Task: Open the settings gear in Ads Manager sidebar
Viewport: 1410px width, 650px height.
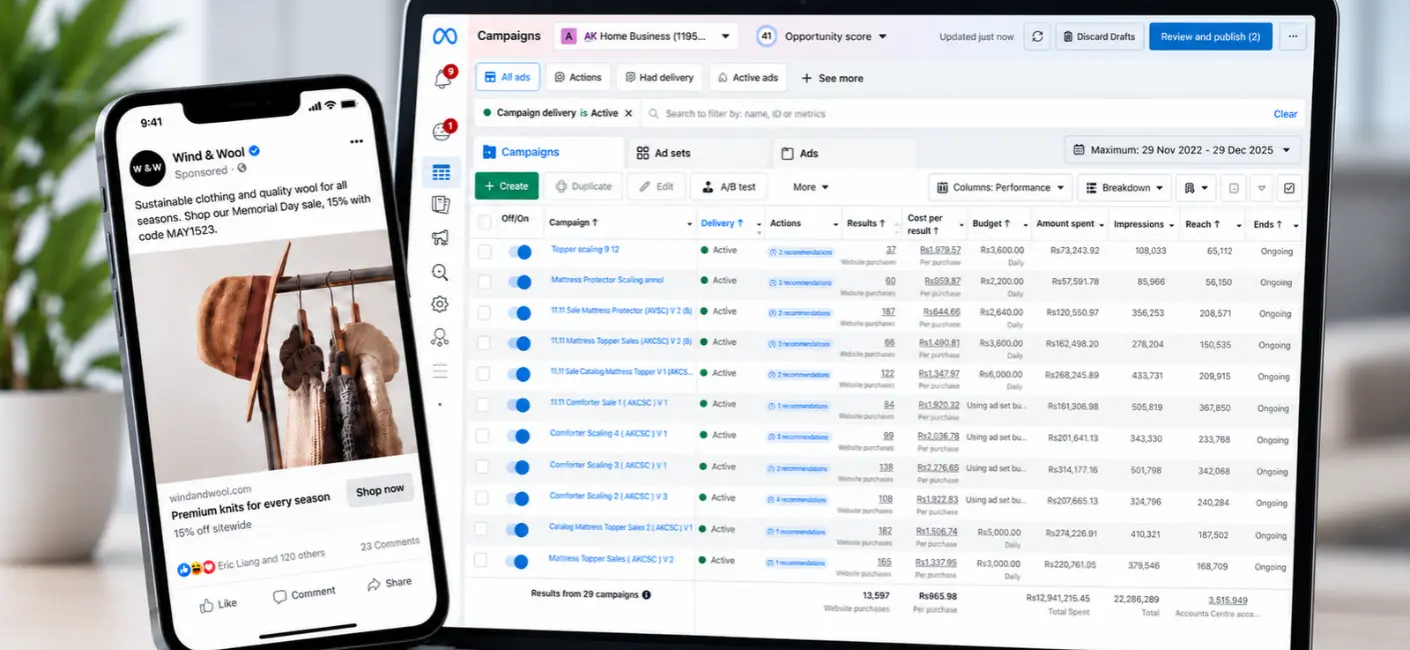Action: click(x=440, y=304)
